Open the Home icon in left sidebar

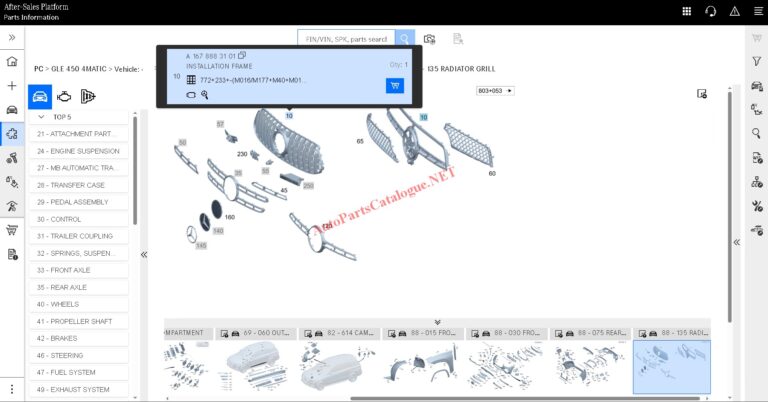pos(12,62)
